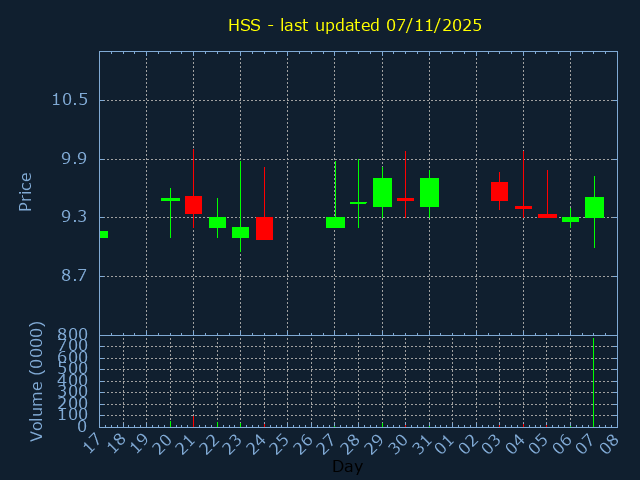640x480 pixels.
Task: Click the day 01 x-axis tick label
Action: (445, 442)
